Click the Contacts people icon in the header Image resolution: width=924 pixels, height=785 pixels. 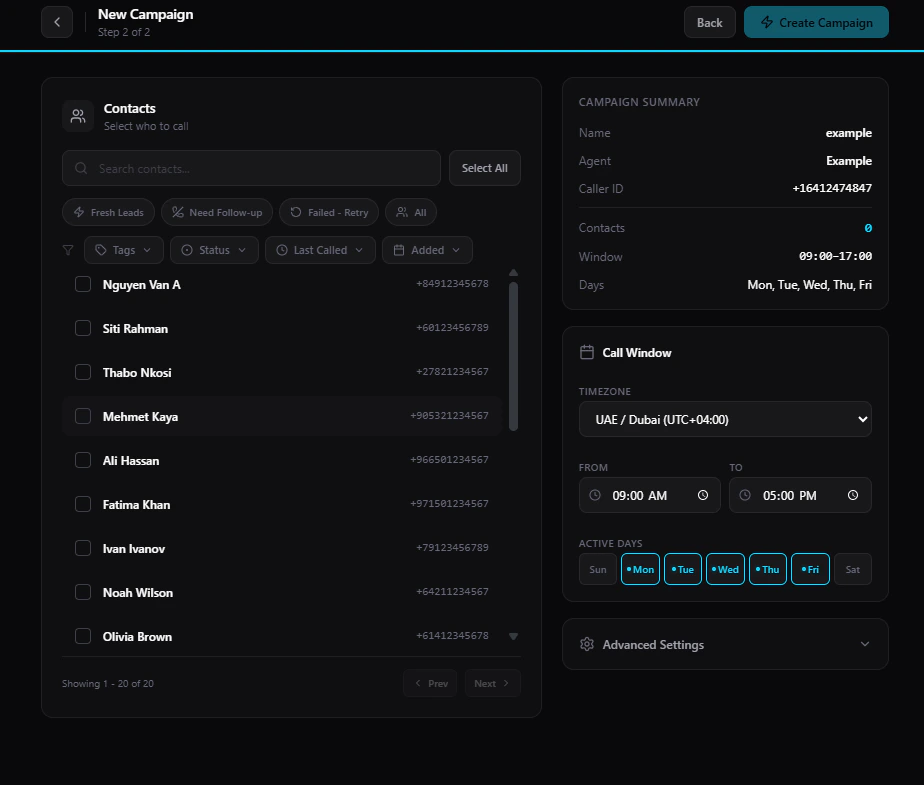(78, 116)
